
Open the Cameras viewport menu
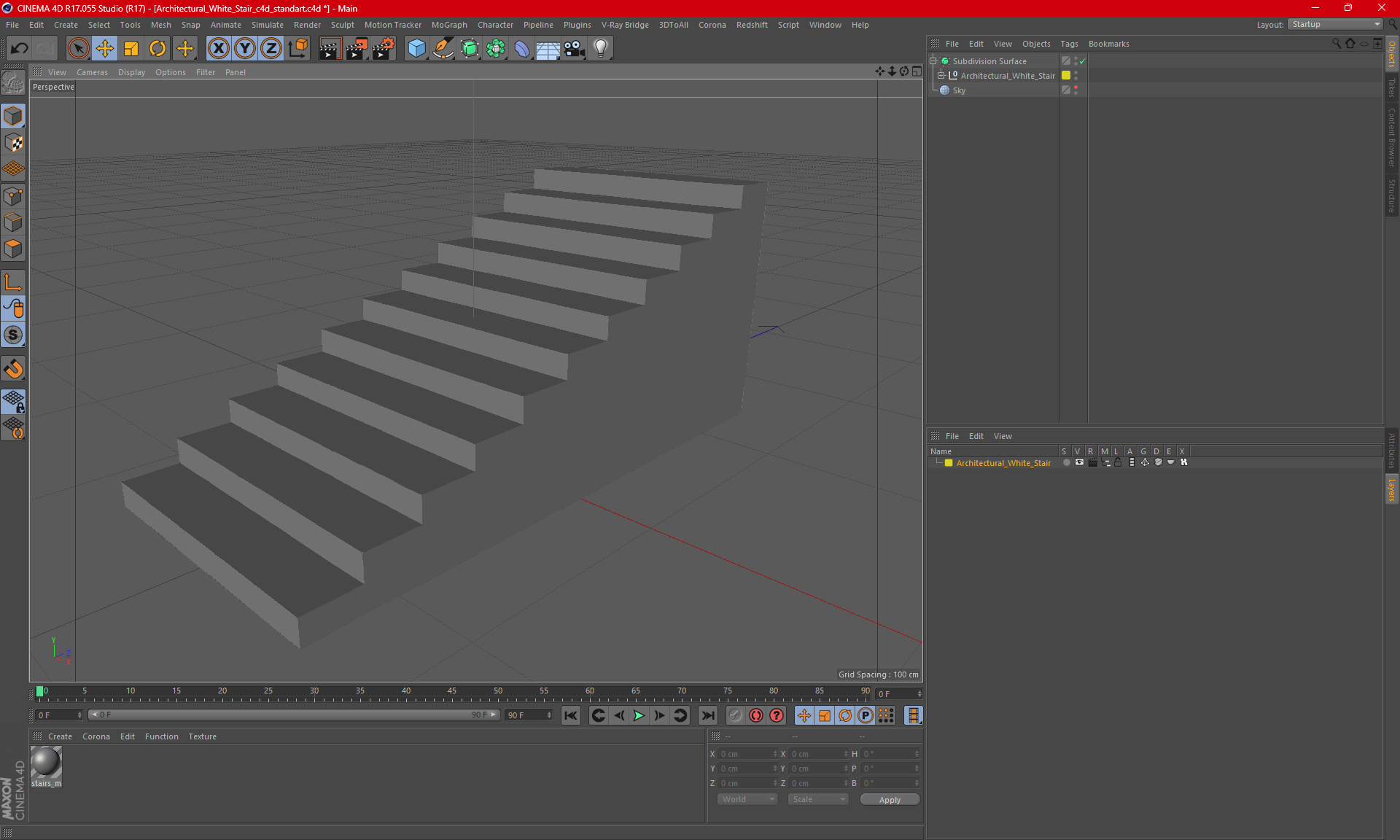92,72
